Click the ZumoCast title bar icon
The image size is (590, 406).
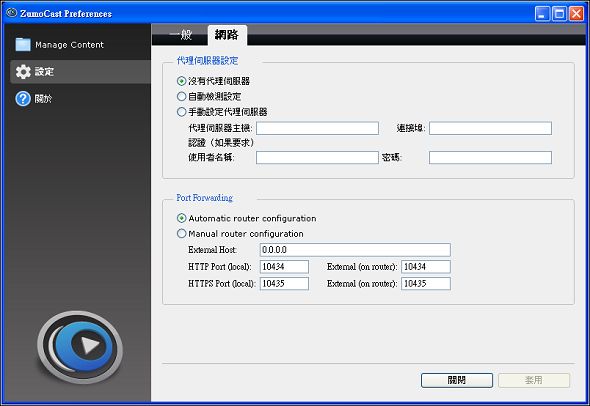click(x=12, y=13)
